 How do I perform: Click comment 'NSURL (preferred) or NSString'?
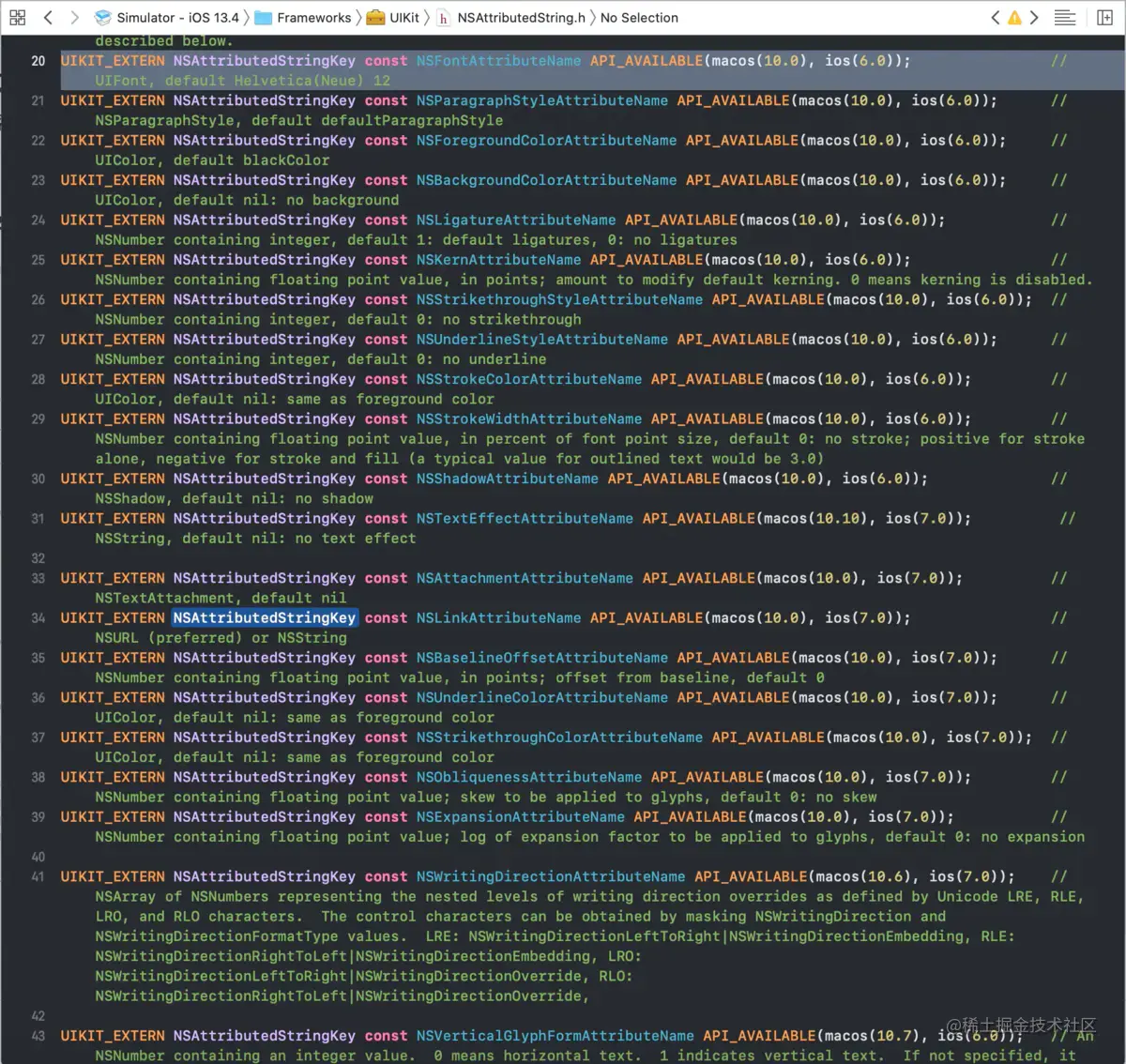click(x=221, y=638)
